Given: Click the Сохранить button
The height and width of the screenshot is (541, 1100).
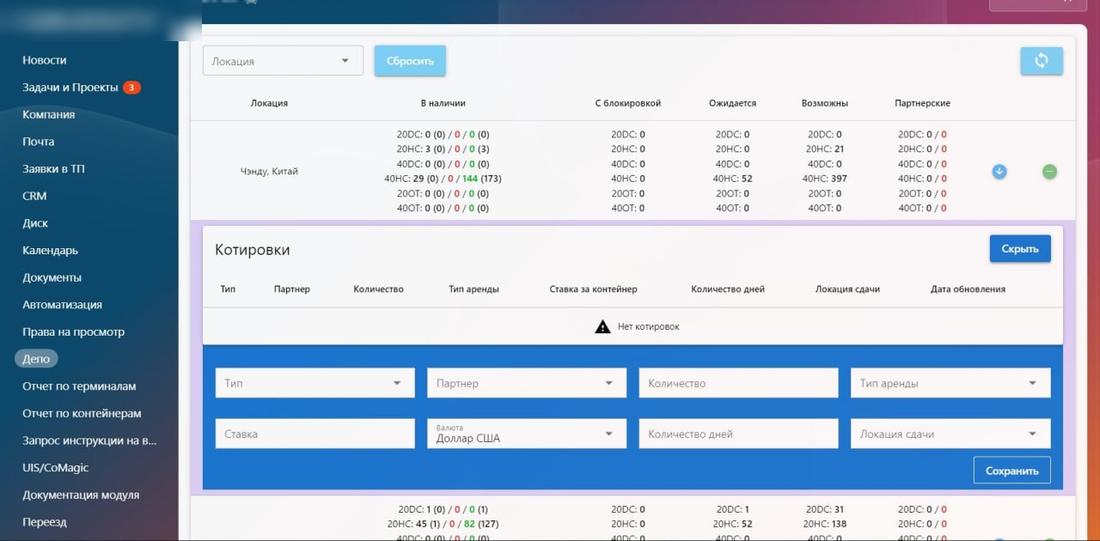Looking at the screenshot, I should click(x=1012, y=470).
